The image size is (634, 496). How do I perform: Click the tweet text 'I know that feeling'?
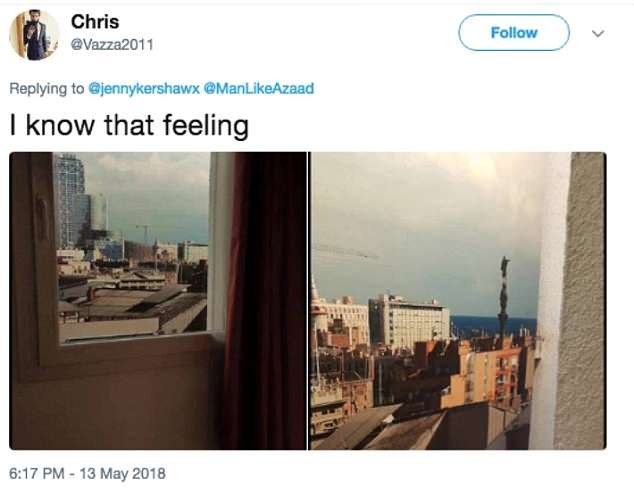[x=129, y=126]
